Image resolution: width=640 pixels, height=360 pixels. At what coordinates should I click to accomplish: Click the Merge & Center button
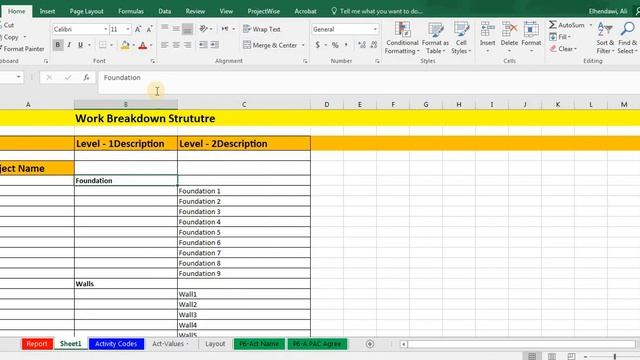(270, 45)
